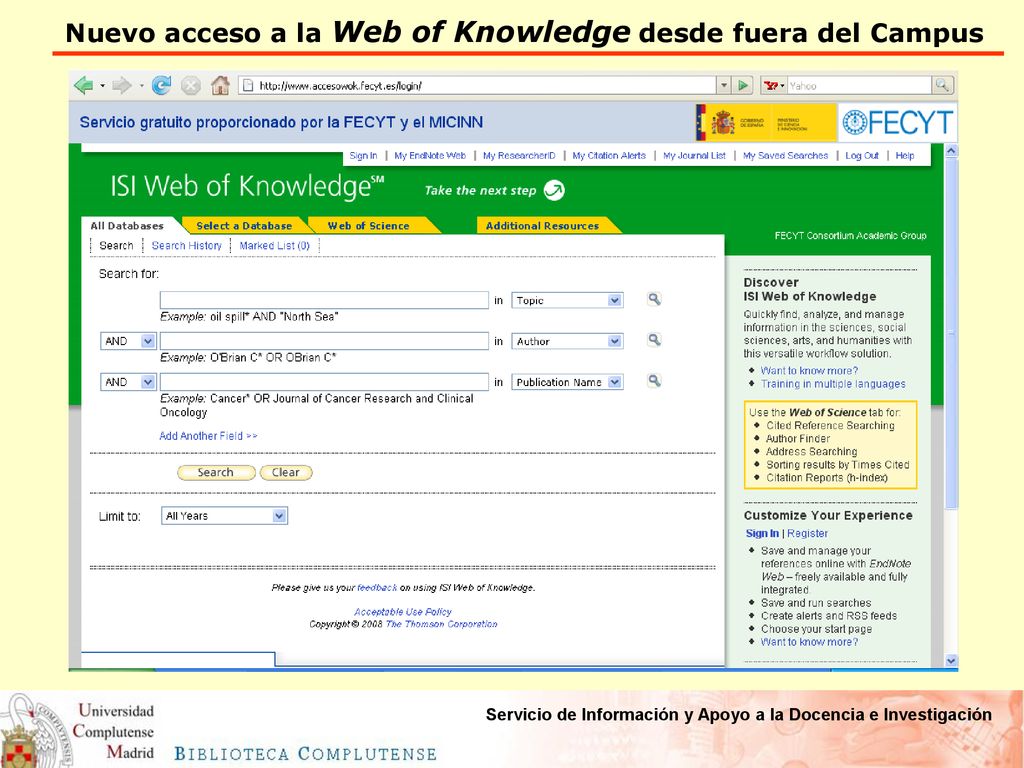1024x768 pixels.
Task: Click the Home page icon
Action: (x=220, y=85)
